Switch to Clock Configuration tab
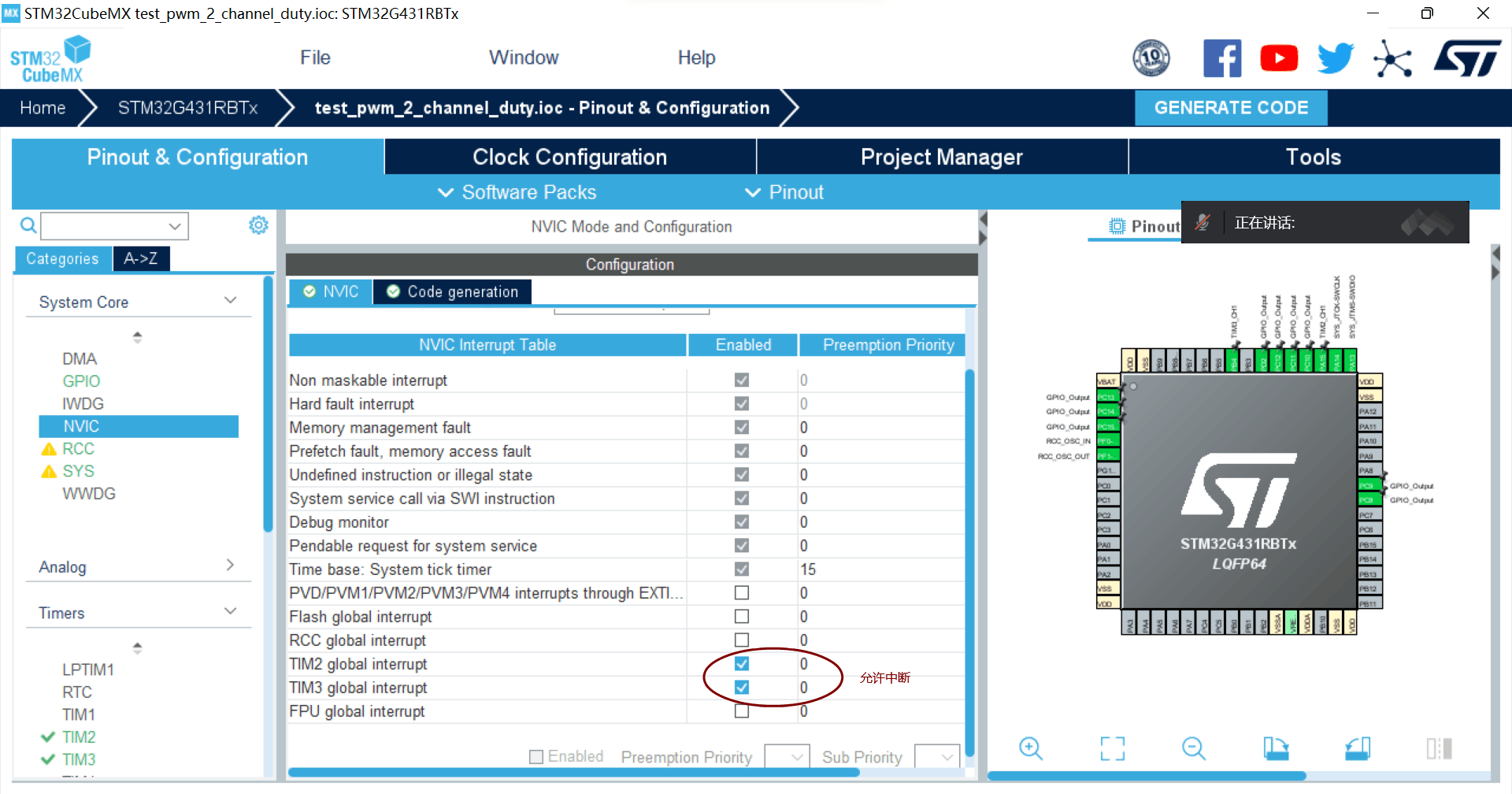Viewport: 1512px width, 794px height. (570, 157)
